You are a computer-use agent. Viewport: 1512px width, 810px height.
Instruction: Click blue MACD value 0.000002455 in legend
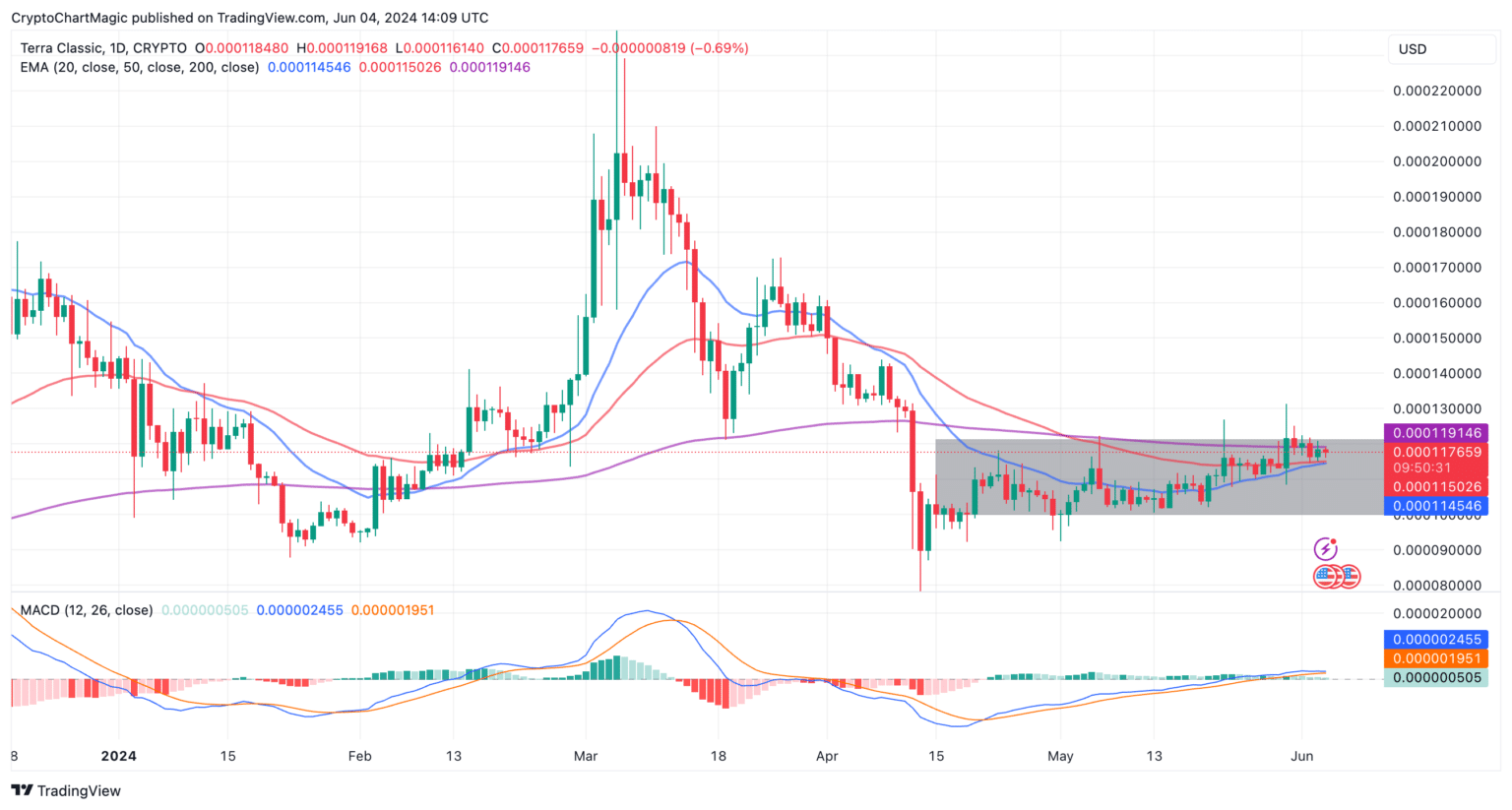(299, 610)
